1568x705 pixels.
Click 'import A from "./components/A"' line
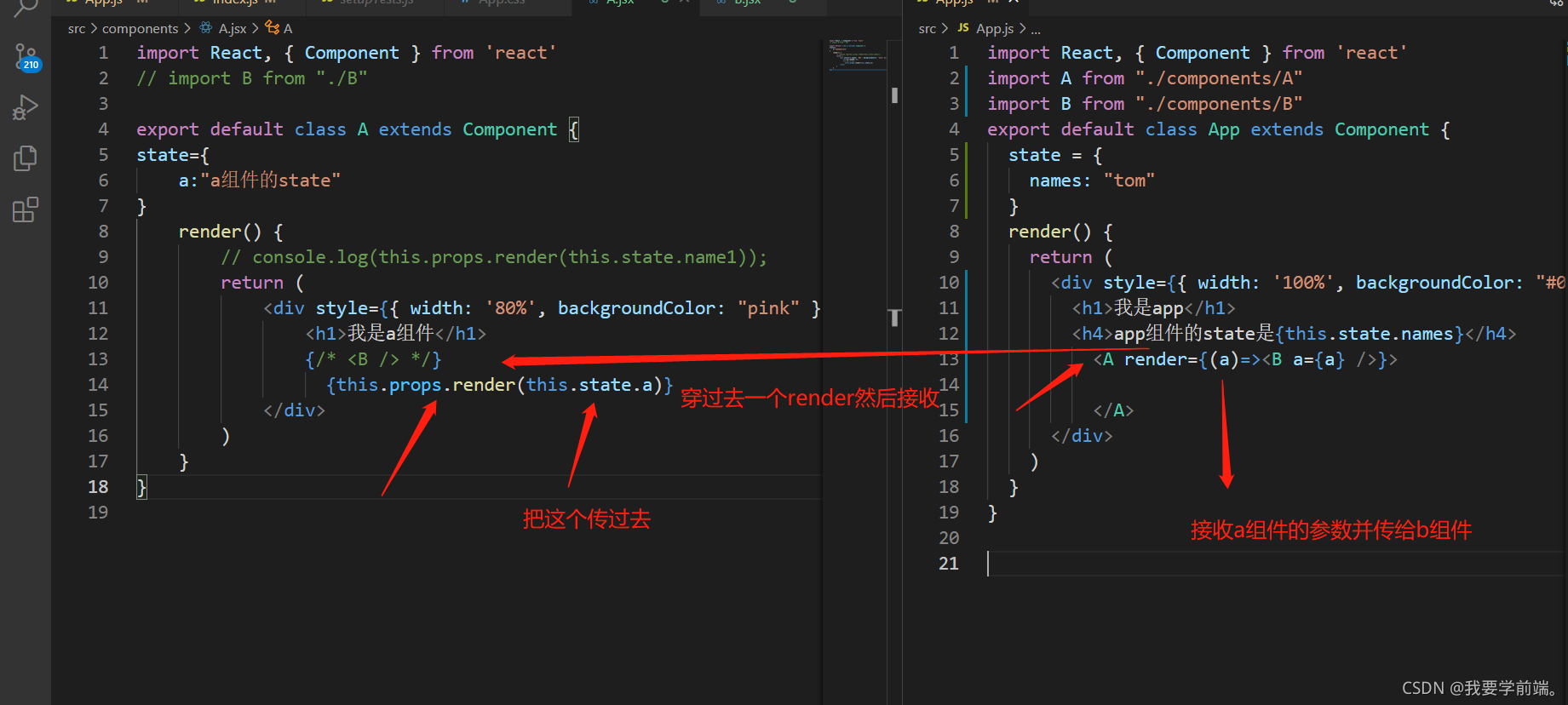pyautogui.click(x=1145, y=78)
